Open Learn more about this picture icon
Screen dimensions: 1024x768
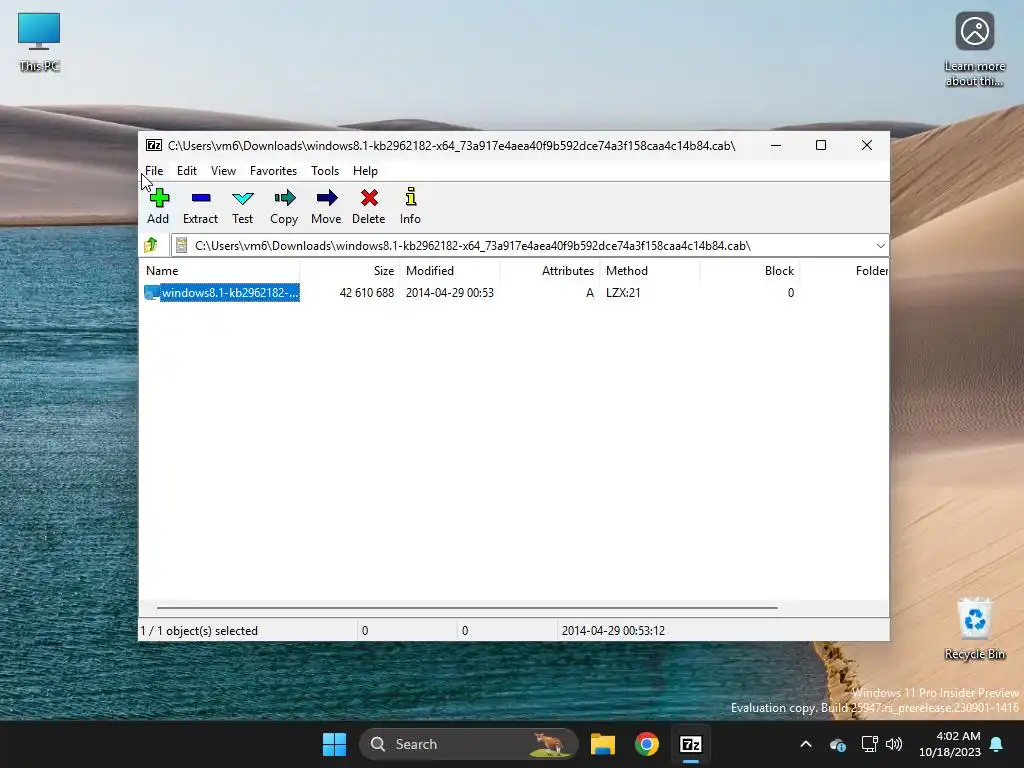974,50
